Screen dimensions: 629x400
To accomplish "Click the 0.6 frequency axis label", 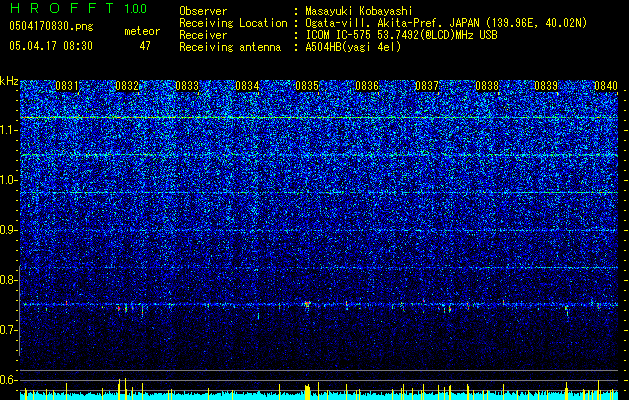I will (9, 380).
